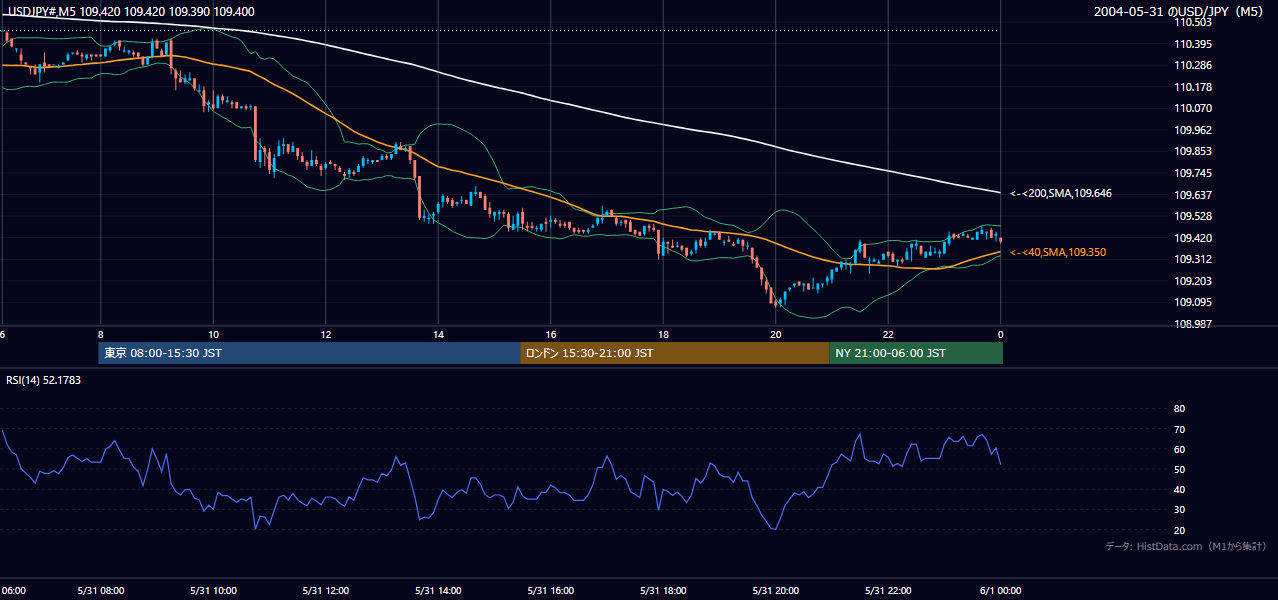Image resolution: width=1278 pixels, height=600 pixels.
Task: Click price axis value 109.962
Action: [1193, 130]
